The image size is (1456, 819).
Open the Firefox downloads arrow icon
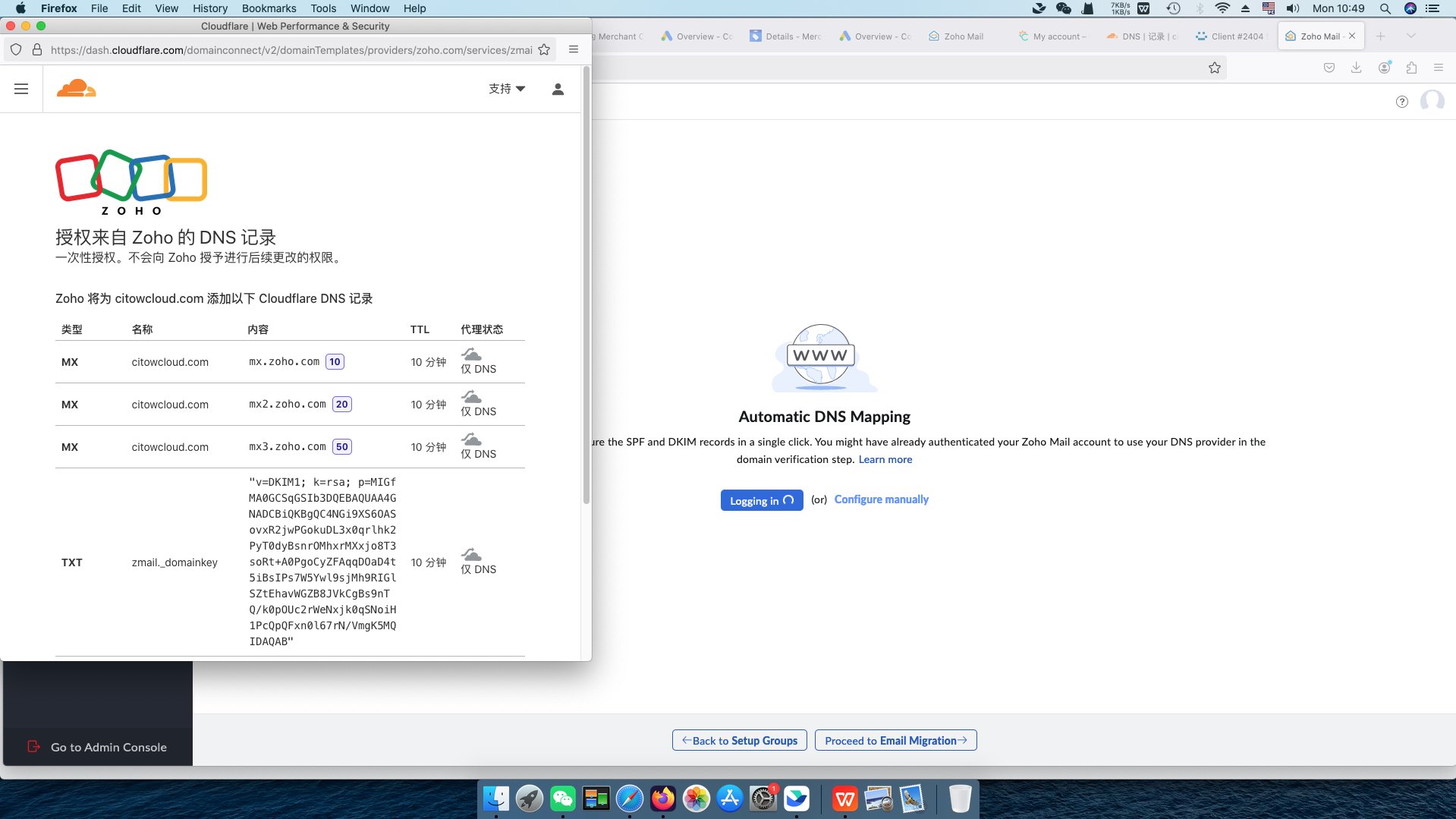click(x=1356, y=68)
